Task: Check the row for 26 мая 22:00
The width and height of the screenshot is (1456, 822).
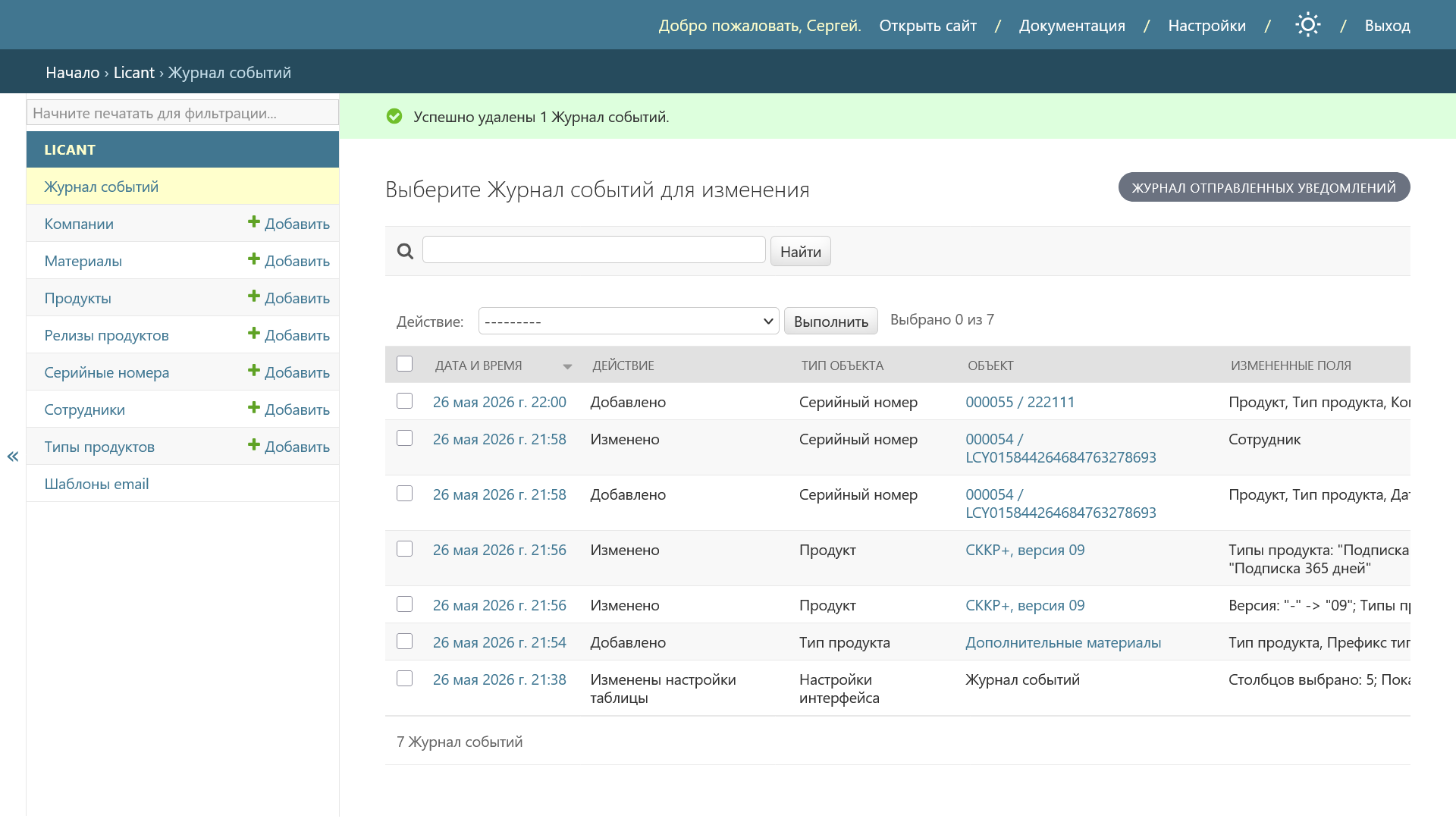Action: coord(405,401)
